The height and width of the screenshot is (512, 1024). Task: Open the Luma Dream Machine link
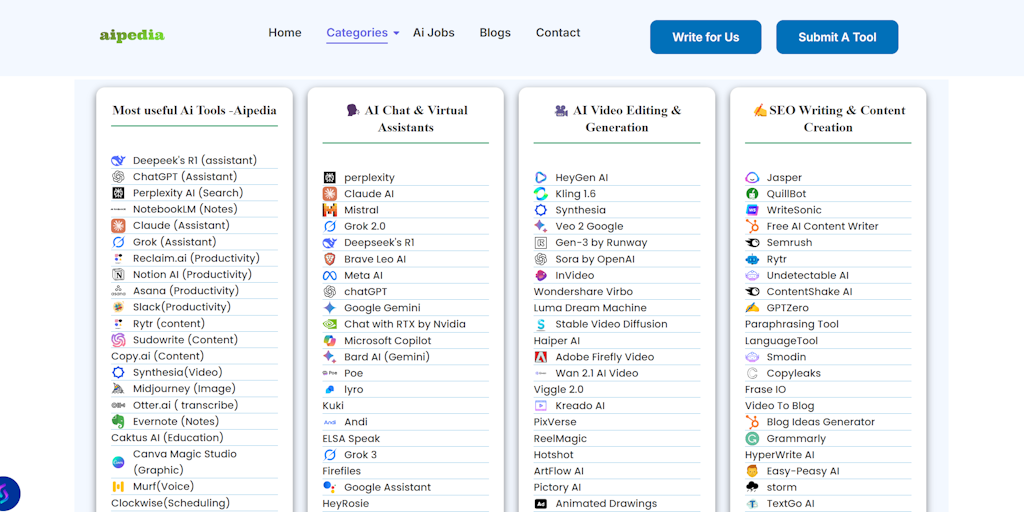pos(590,308)
